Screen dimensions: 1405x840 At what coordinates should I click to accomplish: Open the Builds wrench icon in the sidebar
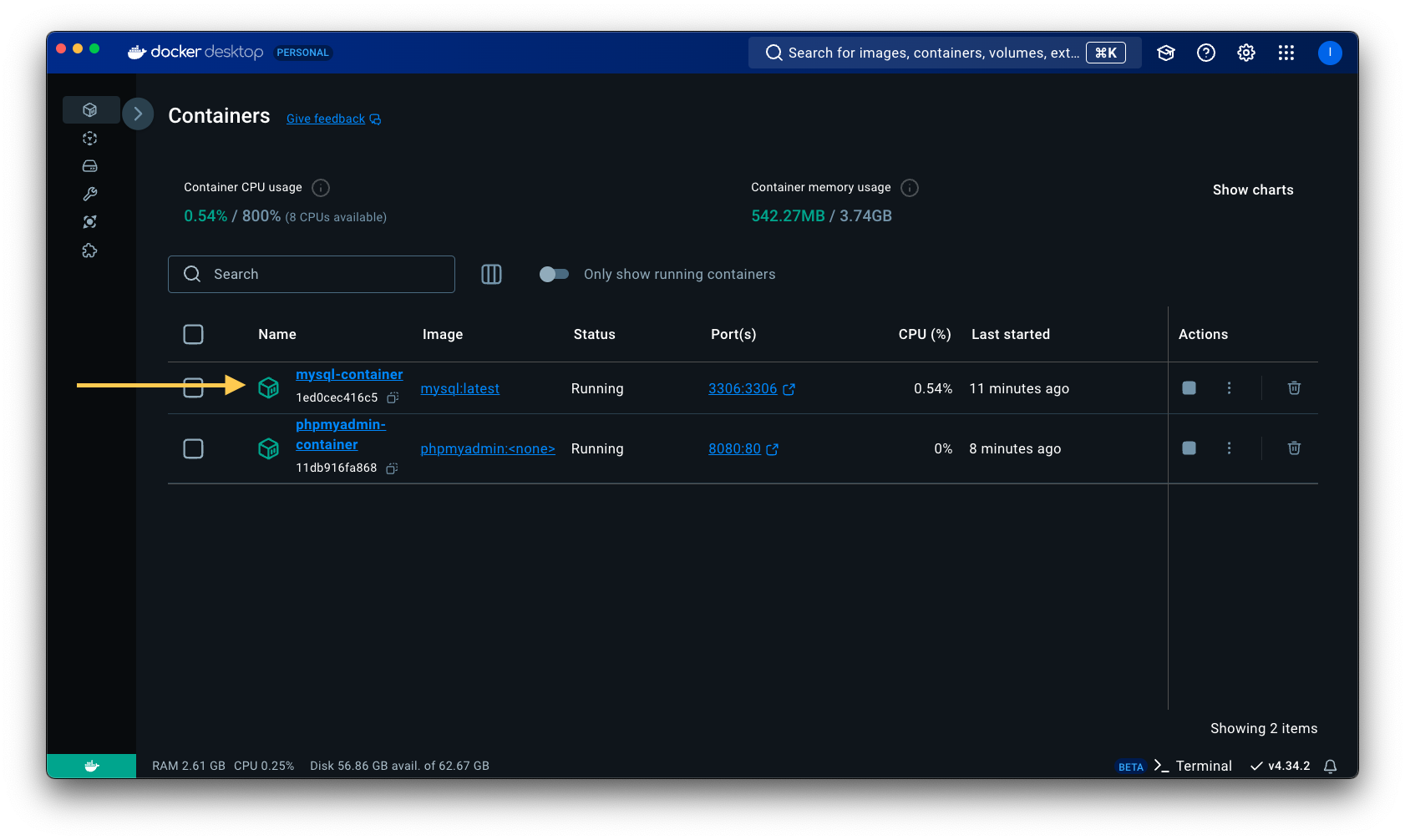click(x=90, y=194)
